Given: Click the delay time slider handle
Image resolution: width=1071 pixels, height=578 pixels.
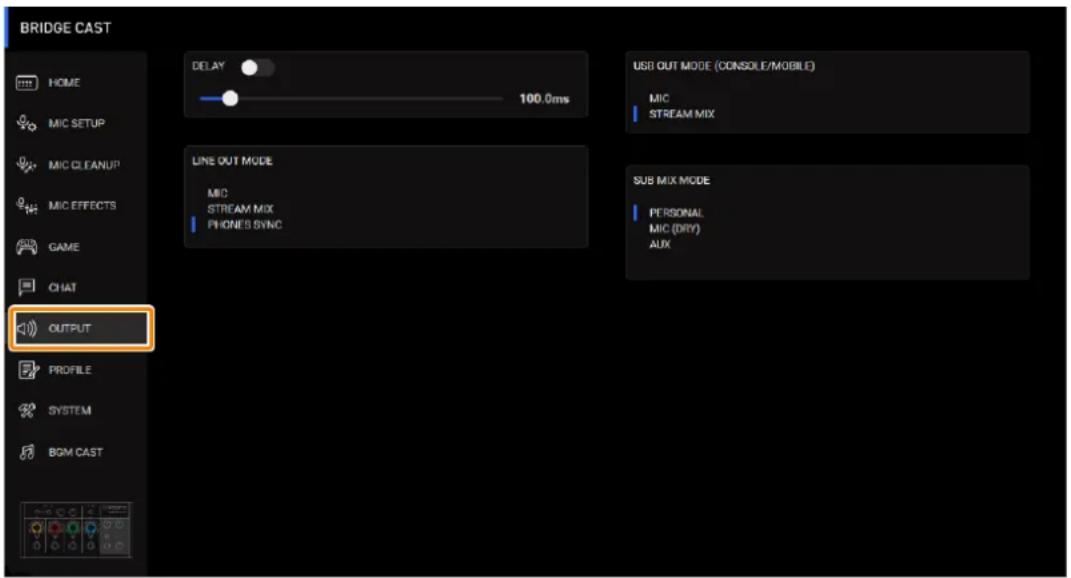Looking at the screenshot, I should click(230, 98).
